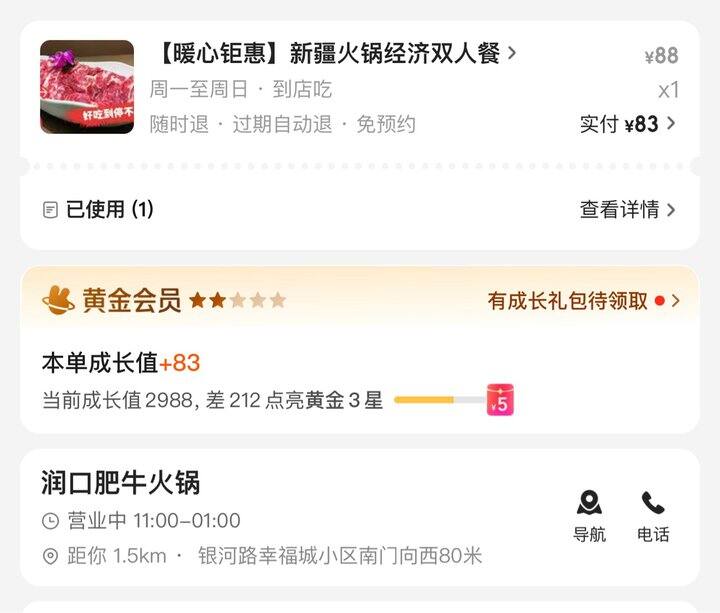Open the 润口肥牛火锅 restaurant page
The image size is (720, 613).
pos(121,483)
